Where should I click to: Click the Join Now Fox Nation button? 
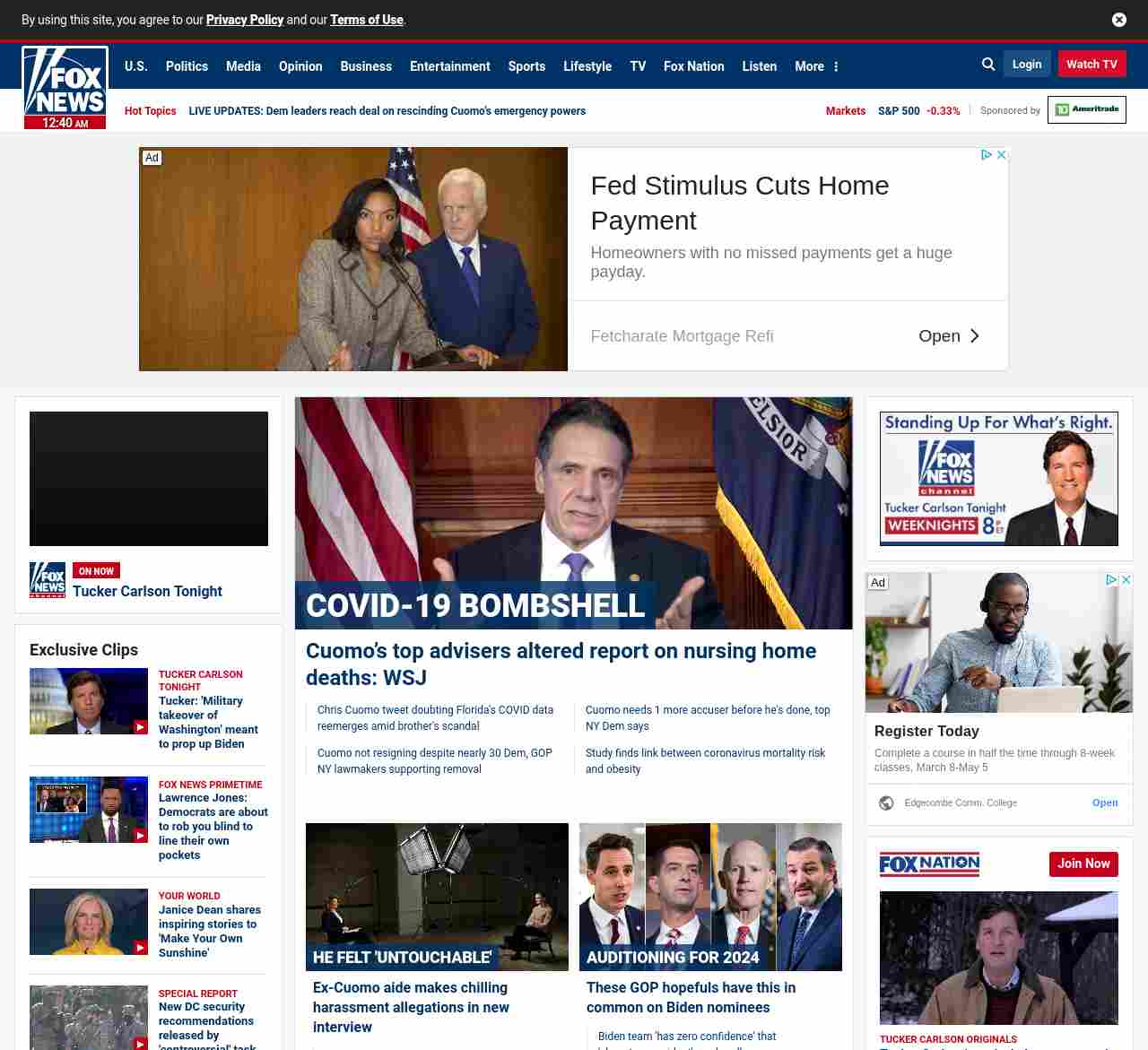[1083, 863]
